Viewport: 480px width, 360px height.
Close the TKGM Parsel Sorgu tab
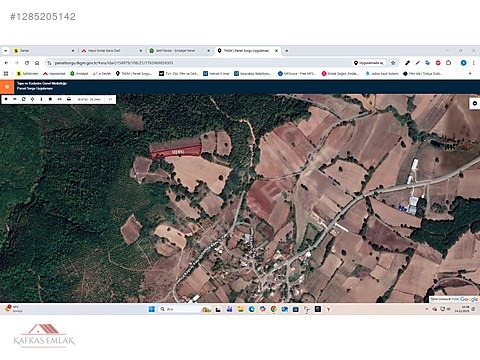coord(276,51)
